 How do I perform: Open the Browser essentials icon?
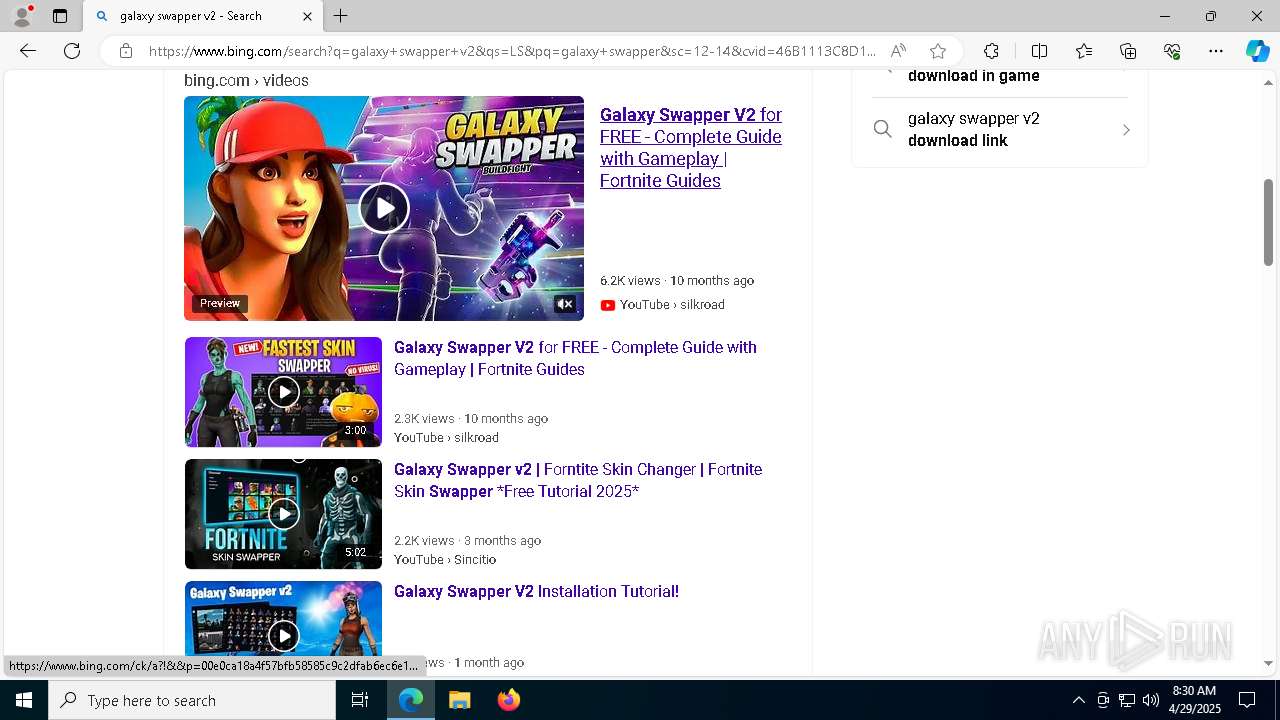1172,51
